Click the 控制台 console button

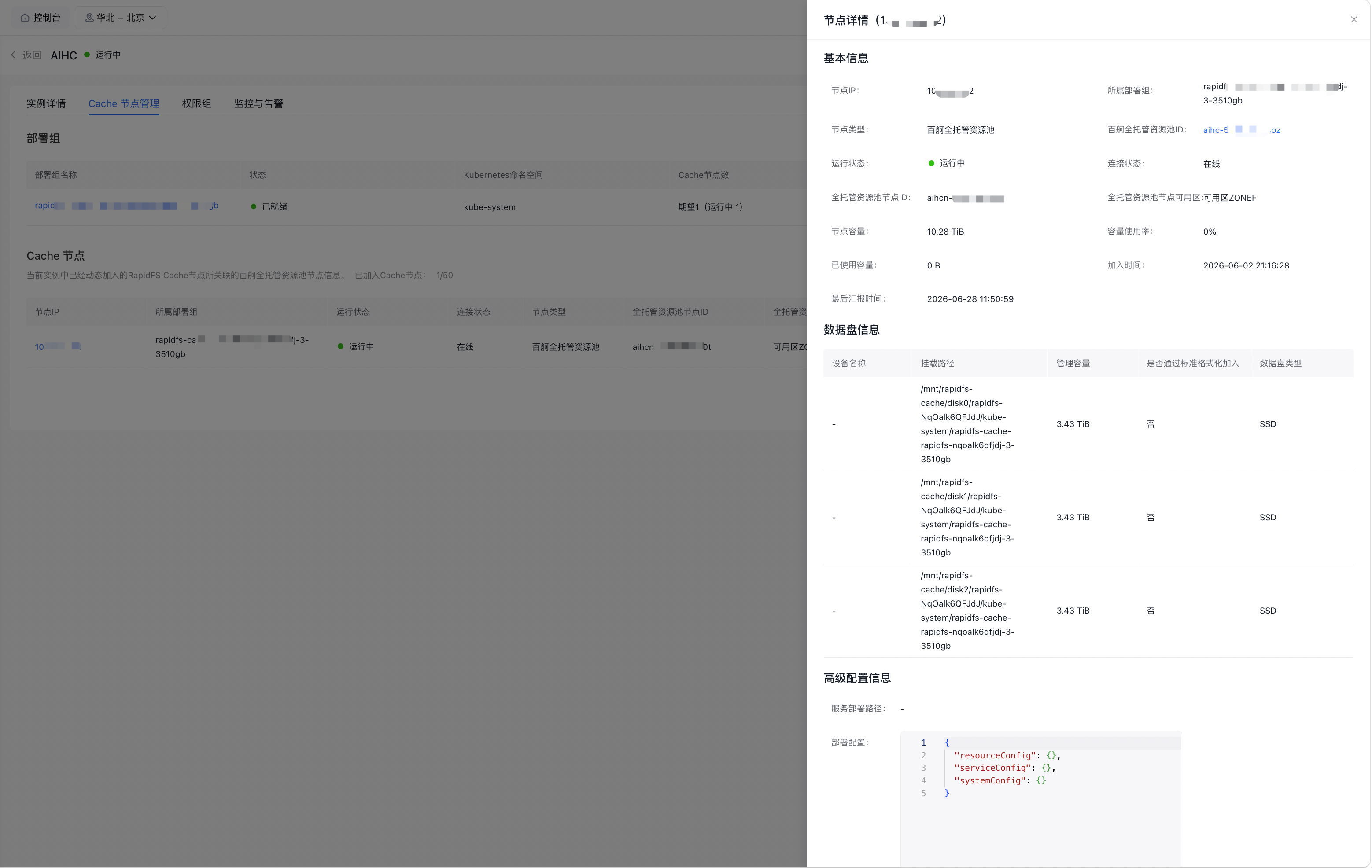pyautogui.click(x=41, y=18)
